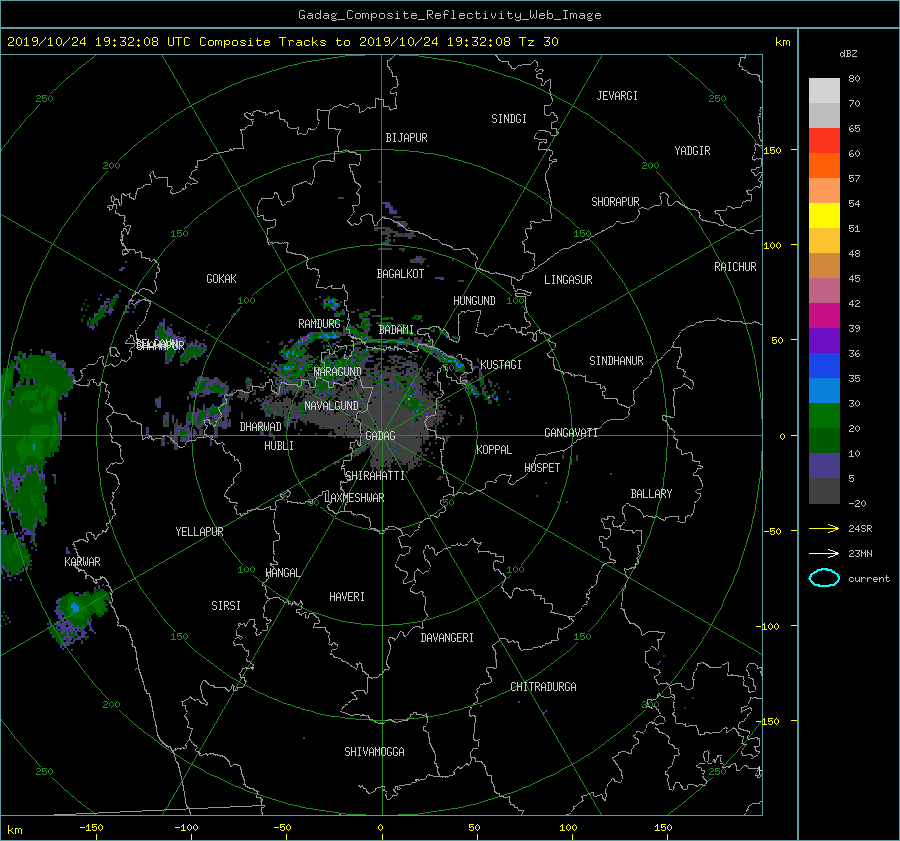Select the YADGIR label
This screenshot has width=900, height=841.
(692, 151)
